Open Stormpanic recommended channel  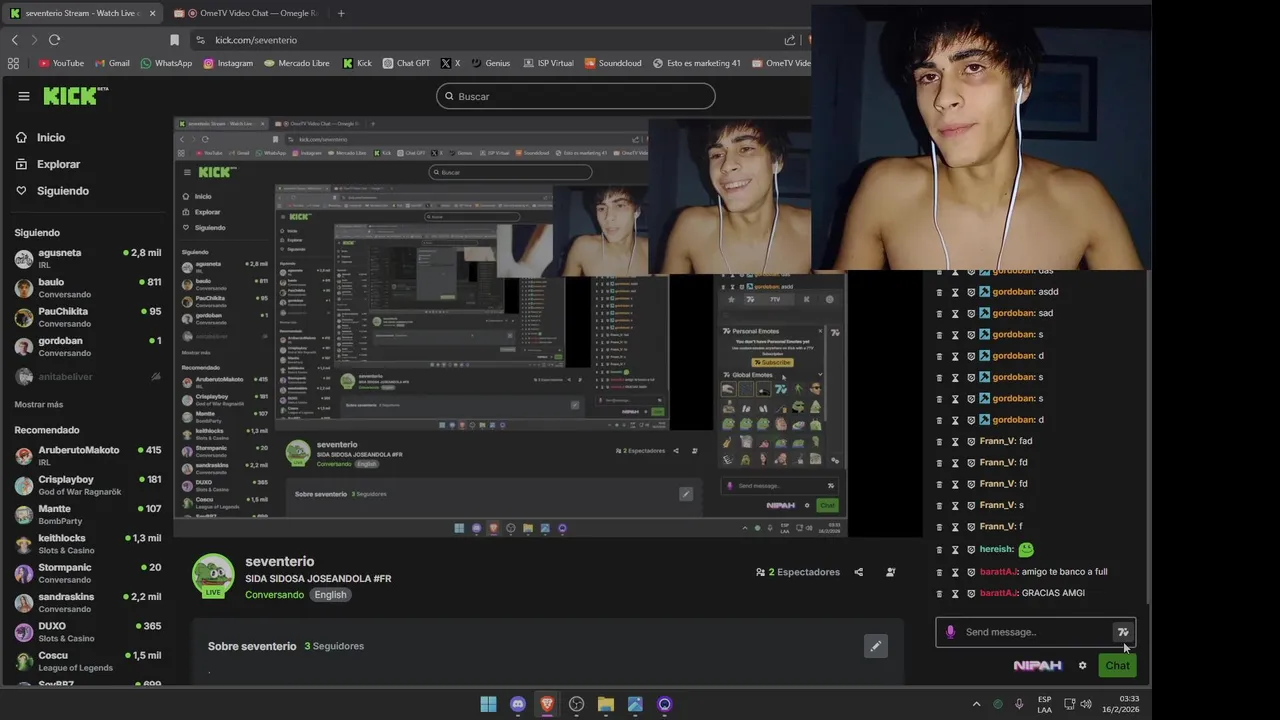88,573
